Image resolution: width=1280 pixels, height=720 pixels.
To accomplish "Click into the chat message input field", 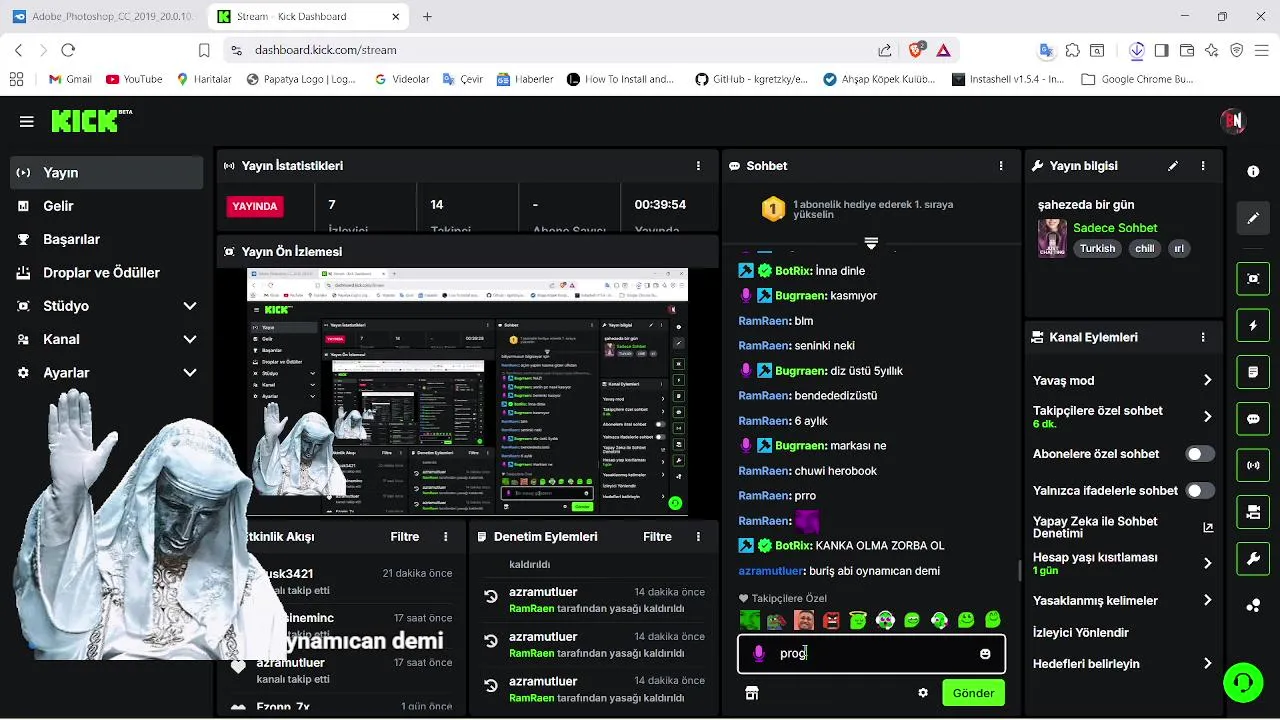I will tap(871, 654).
